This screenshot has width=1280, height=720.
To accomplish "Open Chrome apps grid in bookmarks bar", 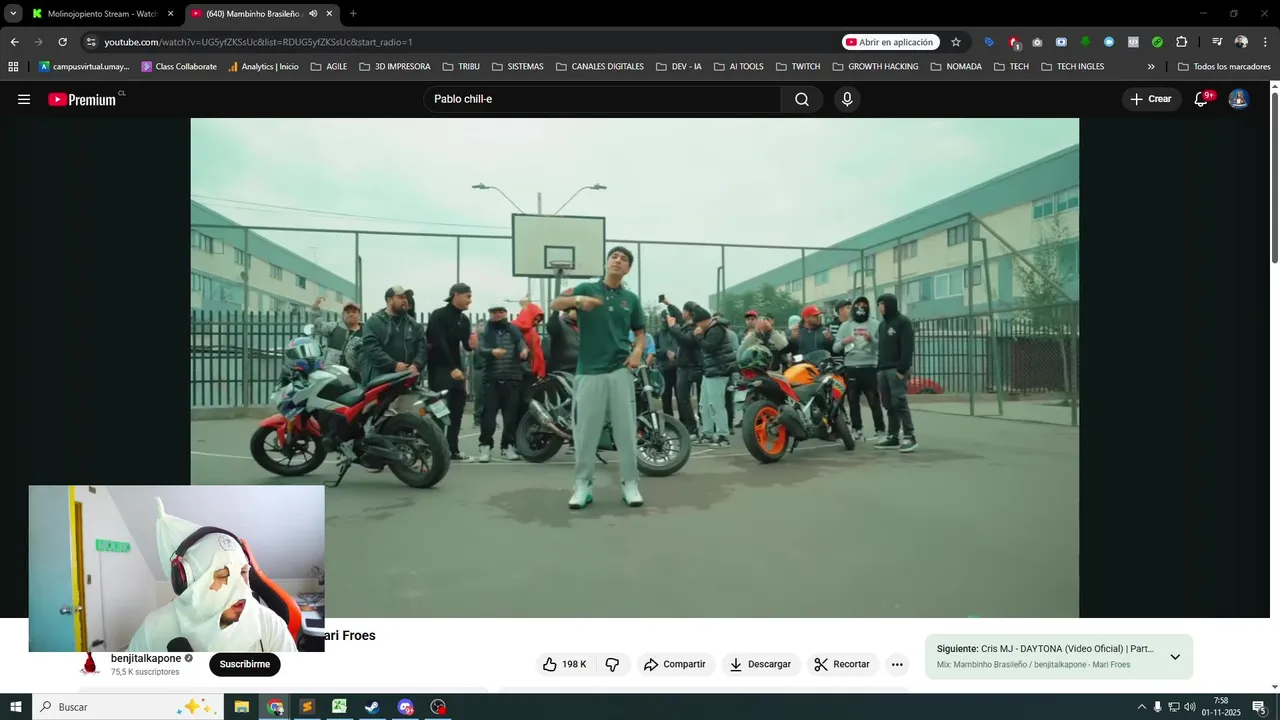I will (x=13, y=67).
